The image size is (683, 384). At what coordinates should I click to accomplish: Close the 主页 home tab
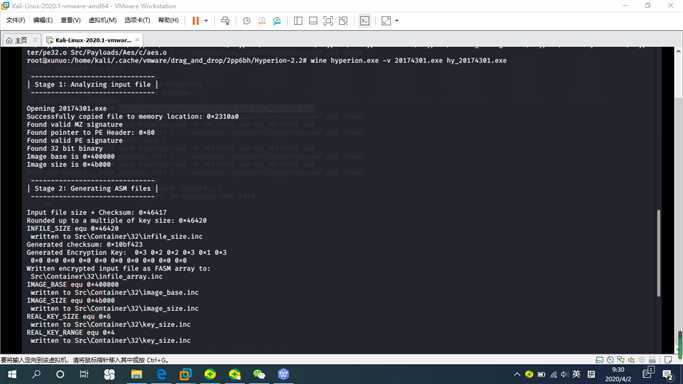click(x=35, y=40)
